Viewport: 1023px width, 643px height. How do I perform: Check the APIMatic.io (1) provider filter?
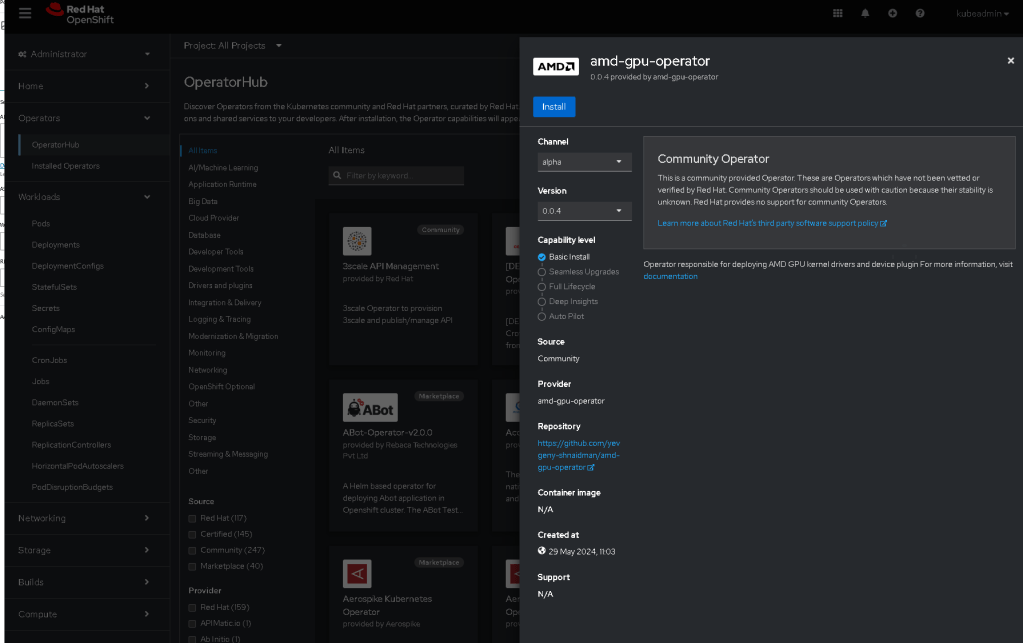(192, 624)
